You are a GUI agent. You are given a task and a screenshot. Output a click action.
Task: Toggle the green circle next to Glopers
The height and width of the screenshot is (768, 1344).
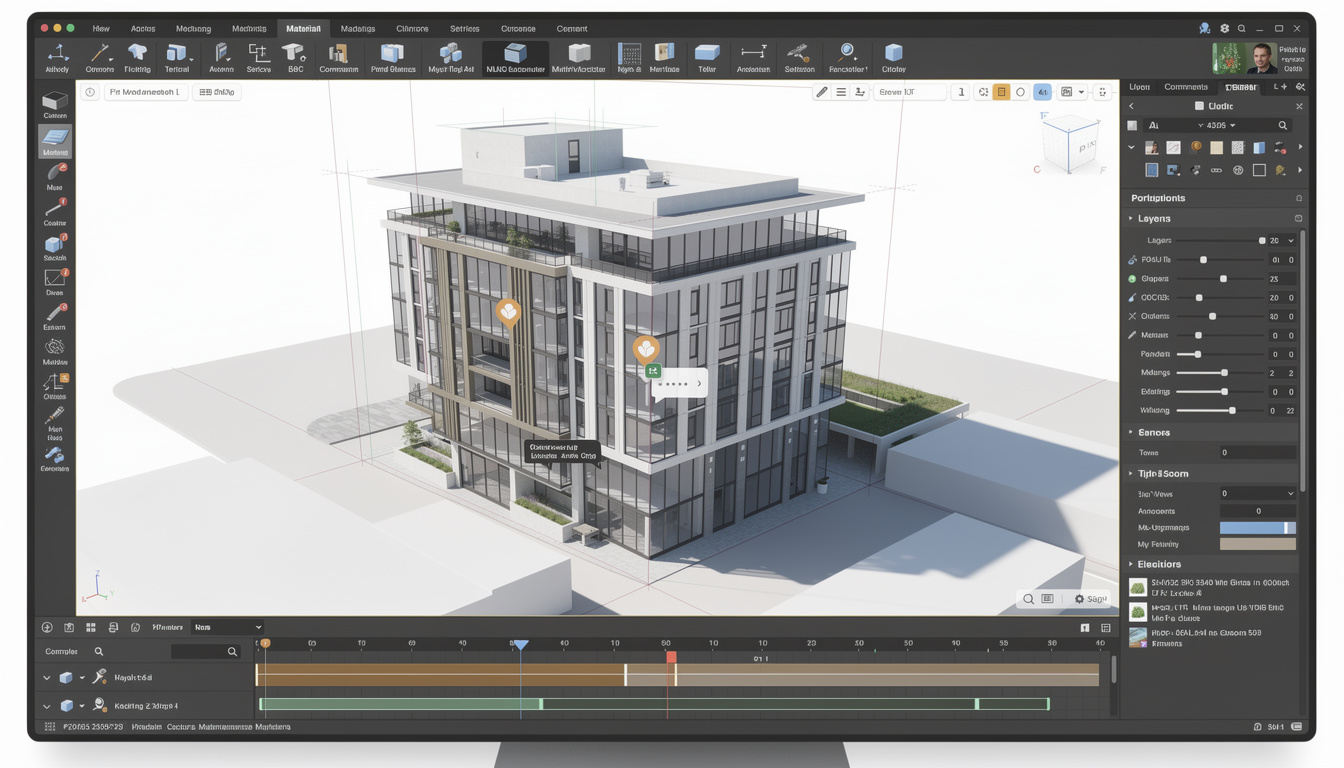[x=1132, y=279]
